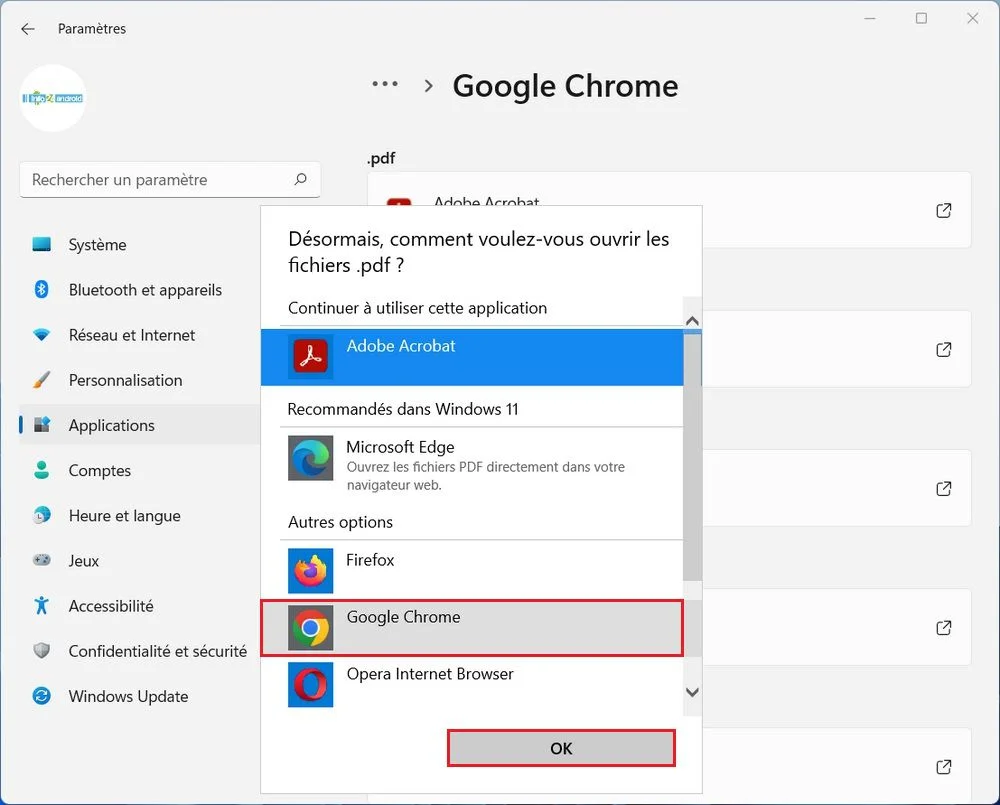1000x805 pixels.
Task: Open the external link icon on the .pdf row
Action: [944, 210]
